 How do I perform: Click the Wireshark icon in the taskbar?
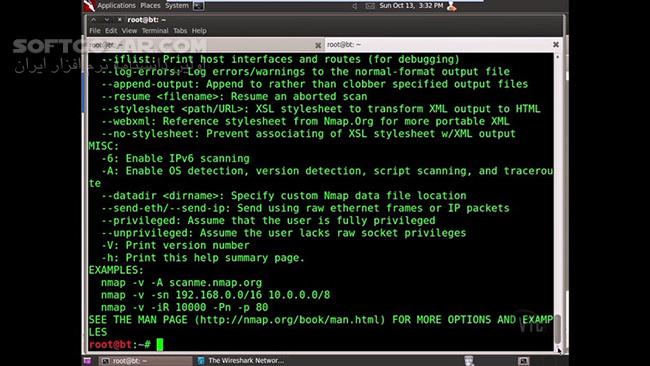point(201,361)
